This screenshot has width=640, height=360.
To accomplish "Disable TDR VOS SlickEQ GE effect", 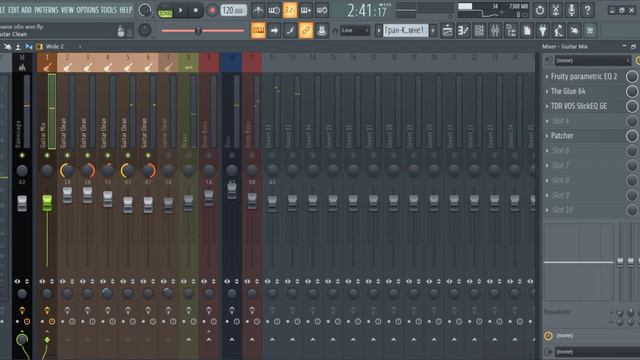I will point(632,106).
